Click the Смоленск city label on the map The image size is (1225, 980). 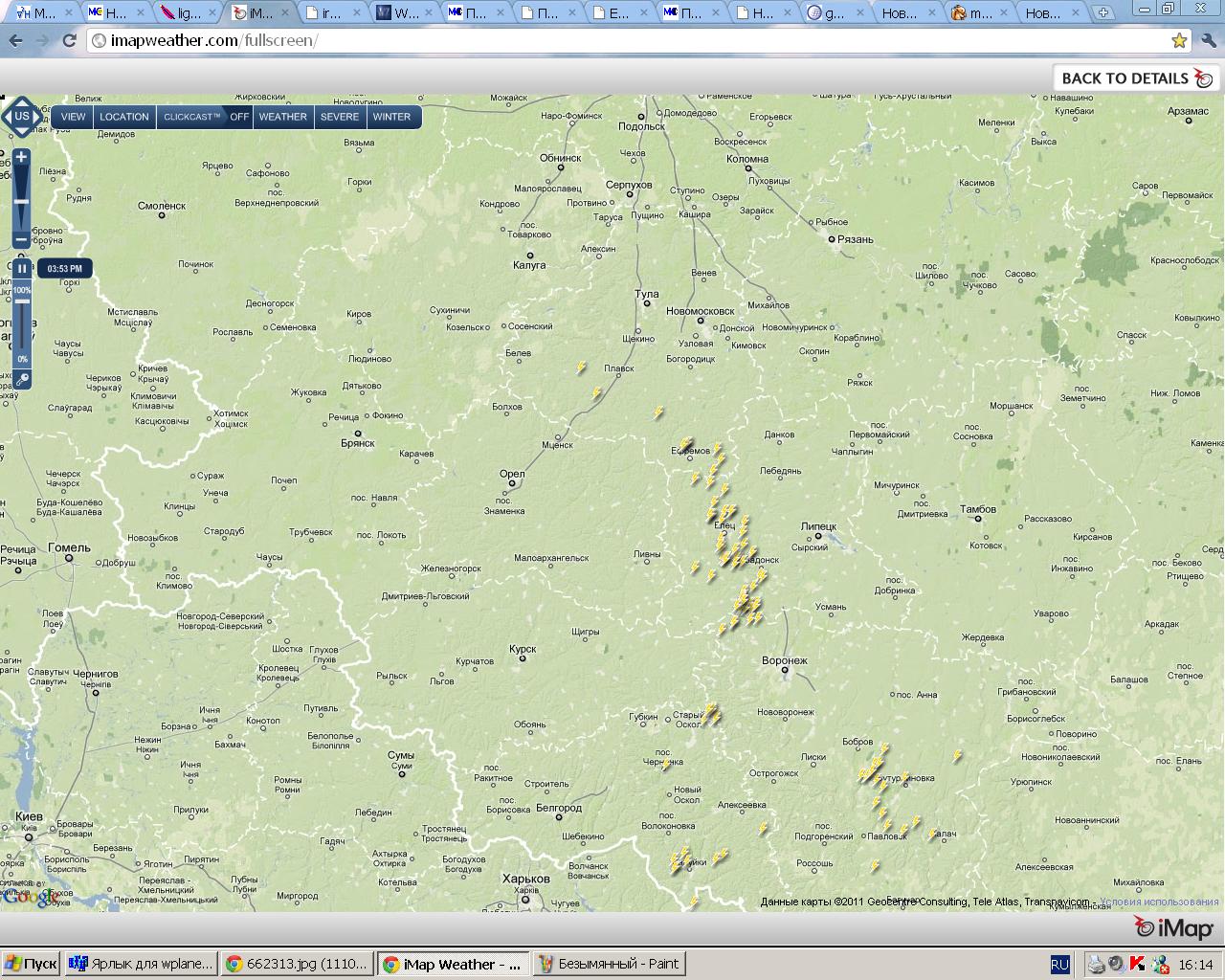click(162, 205)
